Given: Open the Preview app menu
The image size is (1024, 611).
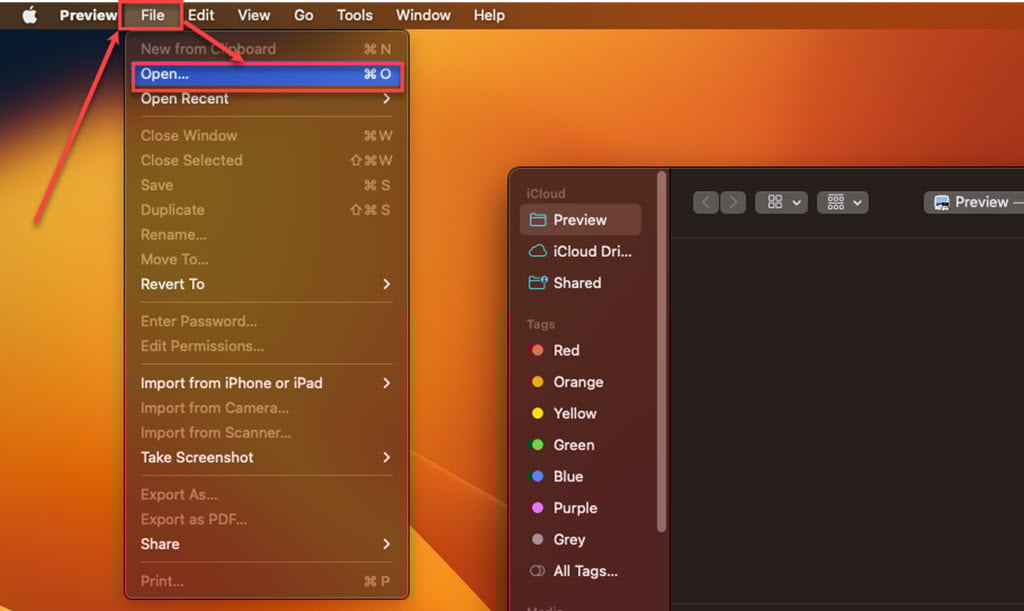Looking at the screenshot, I should pos(88,15).
